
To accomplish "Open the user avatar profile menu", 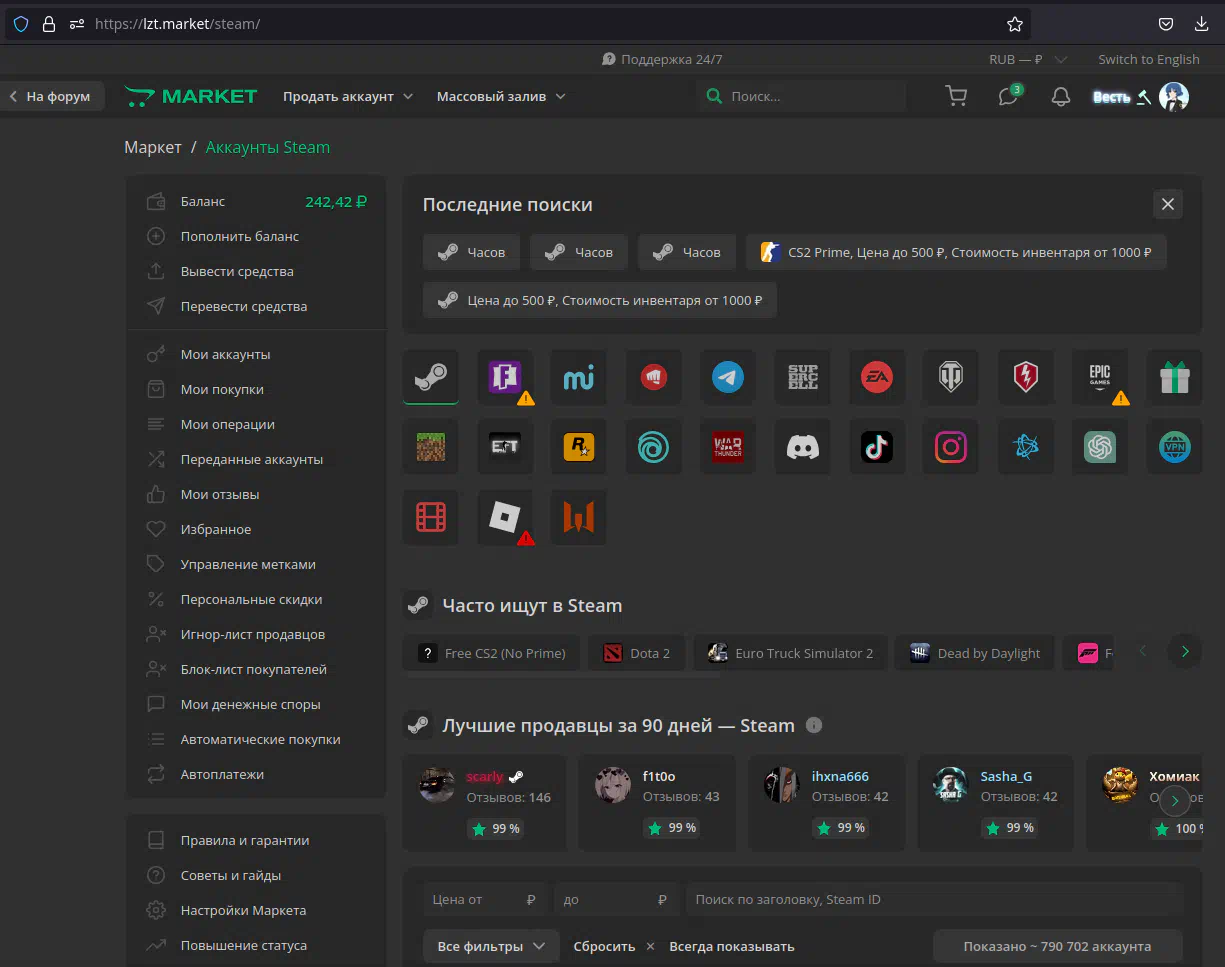I will (1173, 96).
